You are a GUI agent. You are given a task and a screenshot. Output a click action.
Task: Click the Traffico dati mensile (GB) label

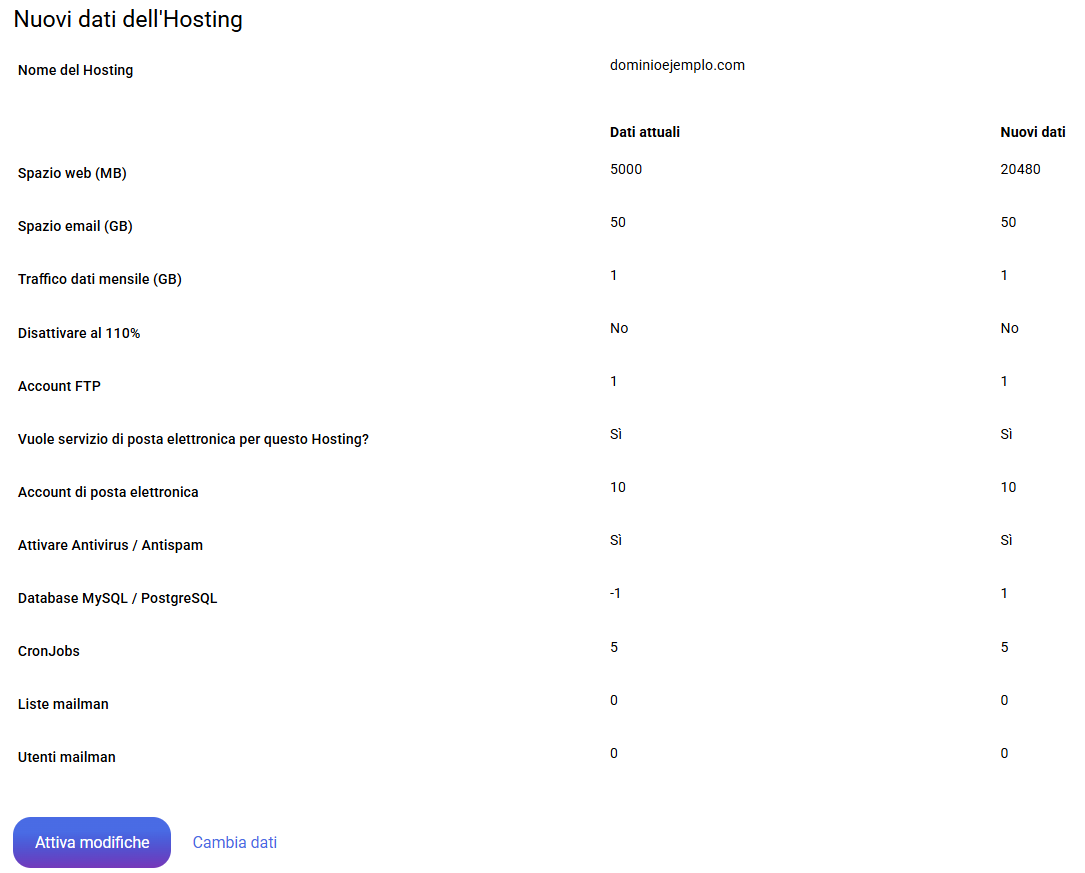pyautogui.click(x=100, y=279)
